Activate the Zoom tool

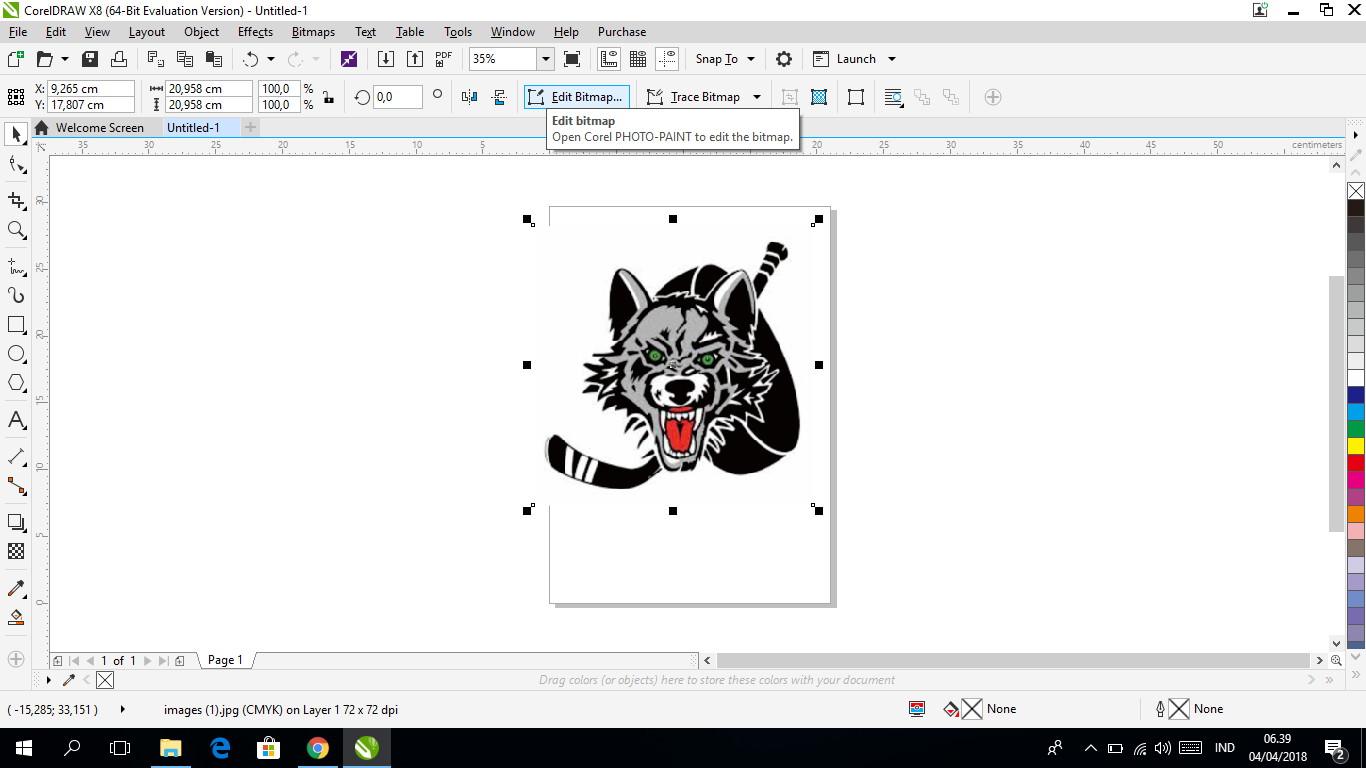pos(15,230)
